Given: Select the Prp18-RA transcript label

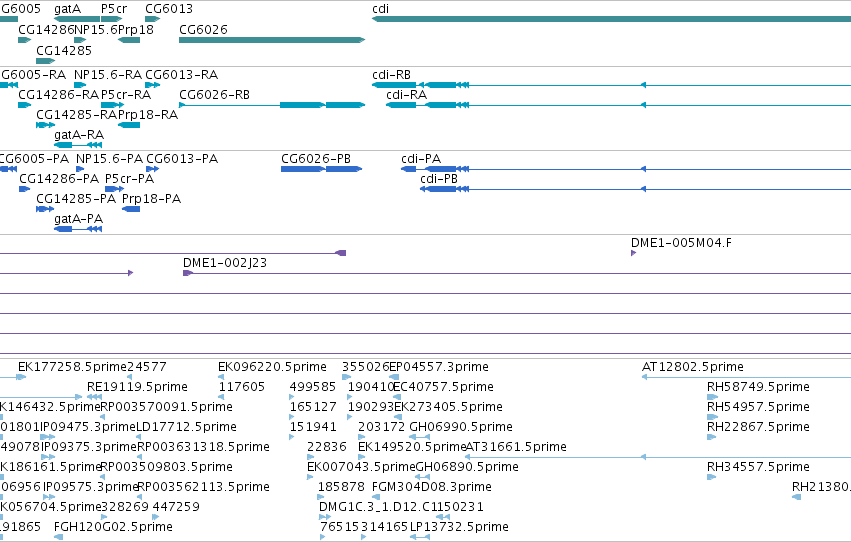Looking at the screenshot, I should 148,114.
